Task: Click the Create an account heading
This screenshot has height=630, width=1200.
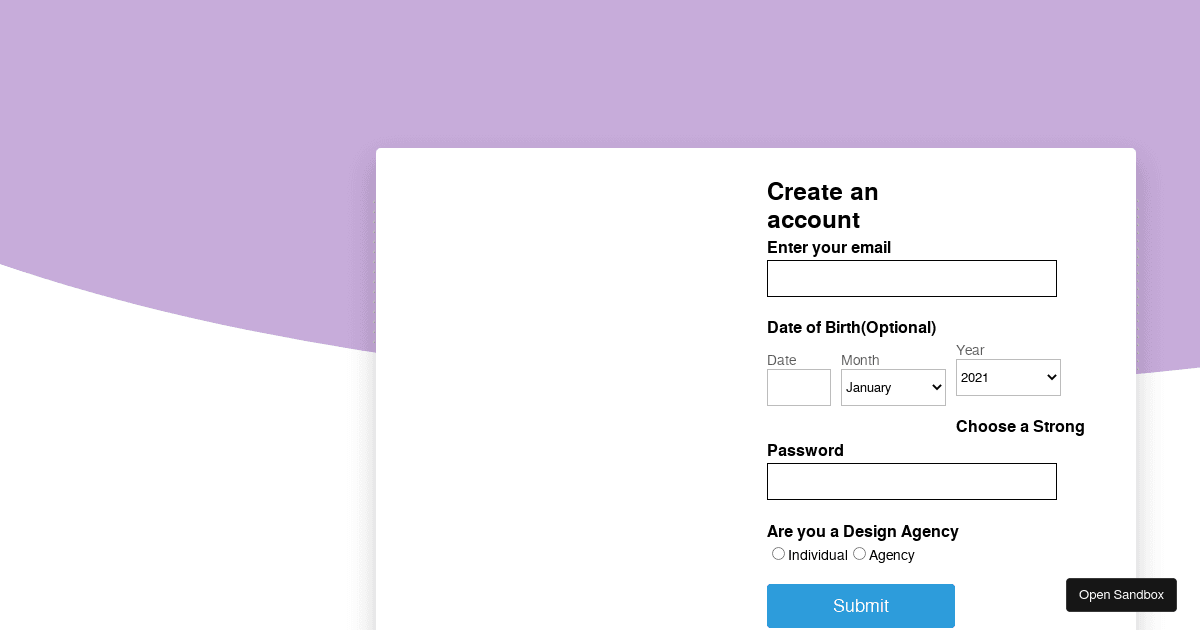Action: point(822,205)
